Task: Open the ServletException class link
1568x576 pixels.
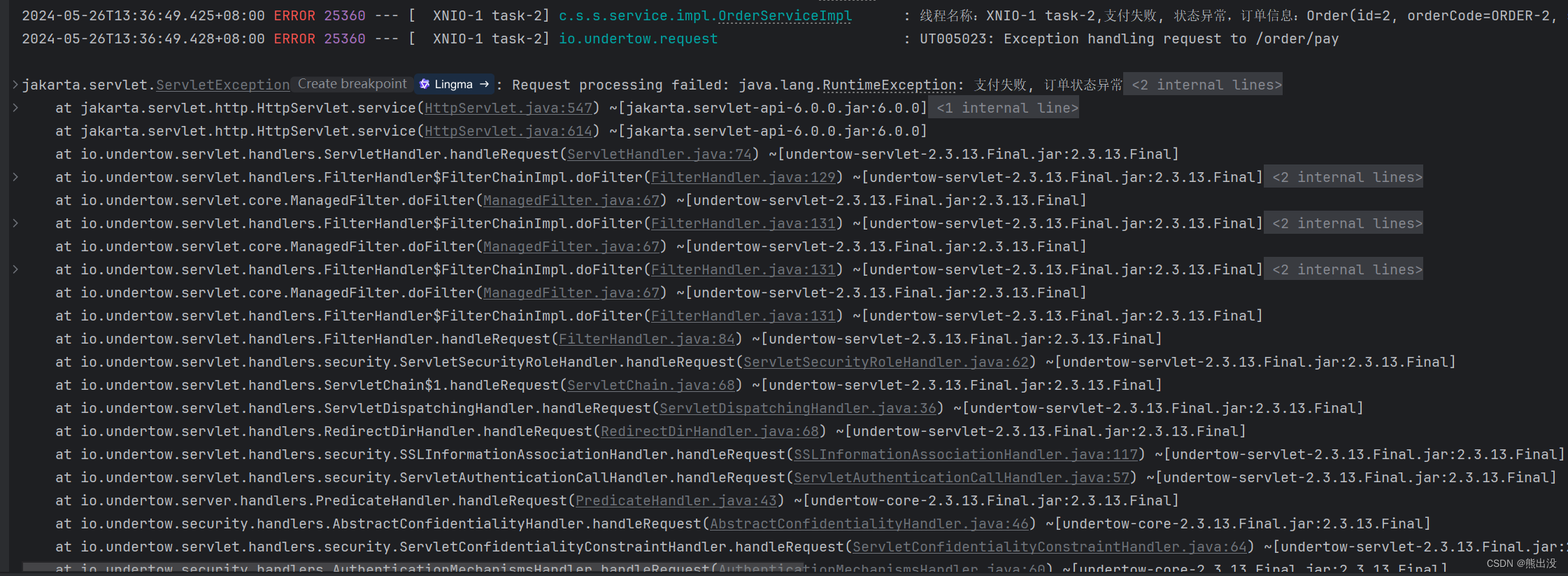Action: coord(223,85)
